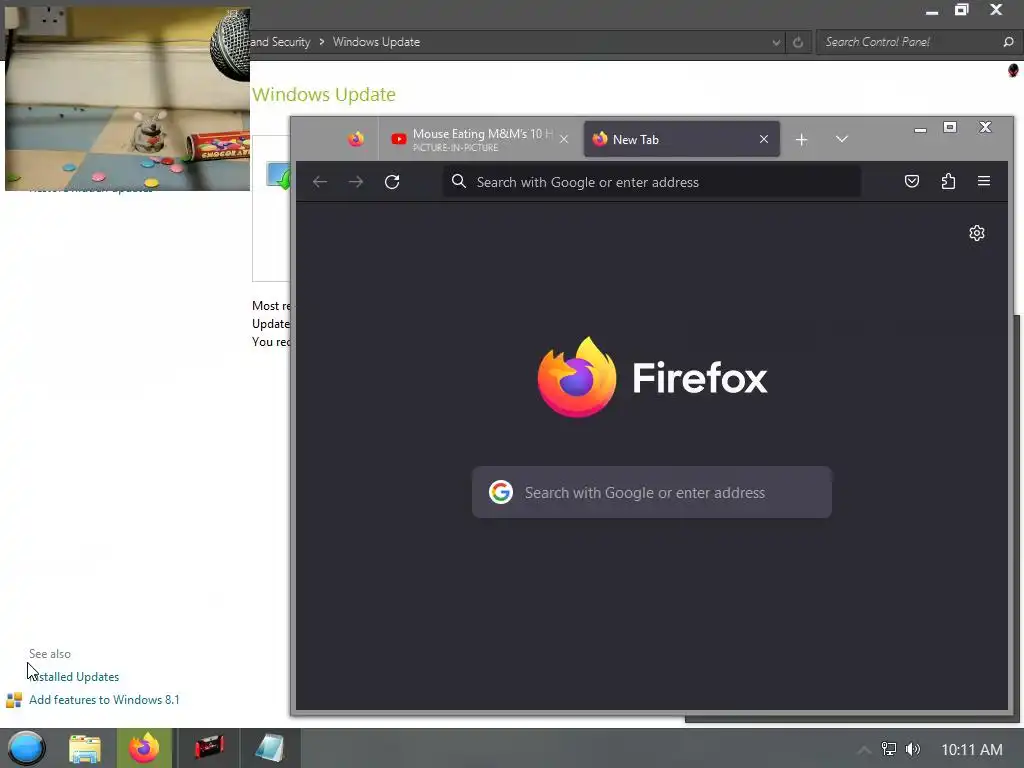Open the Installed Updates link
The width and height of the screenshot is (1024, 768).
point(74,677)
